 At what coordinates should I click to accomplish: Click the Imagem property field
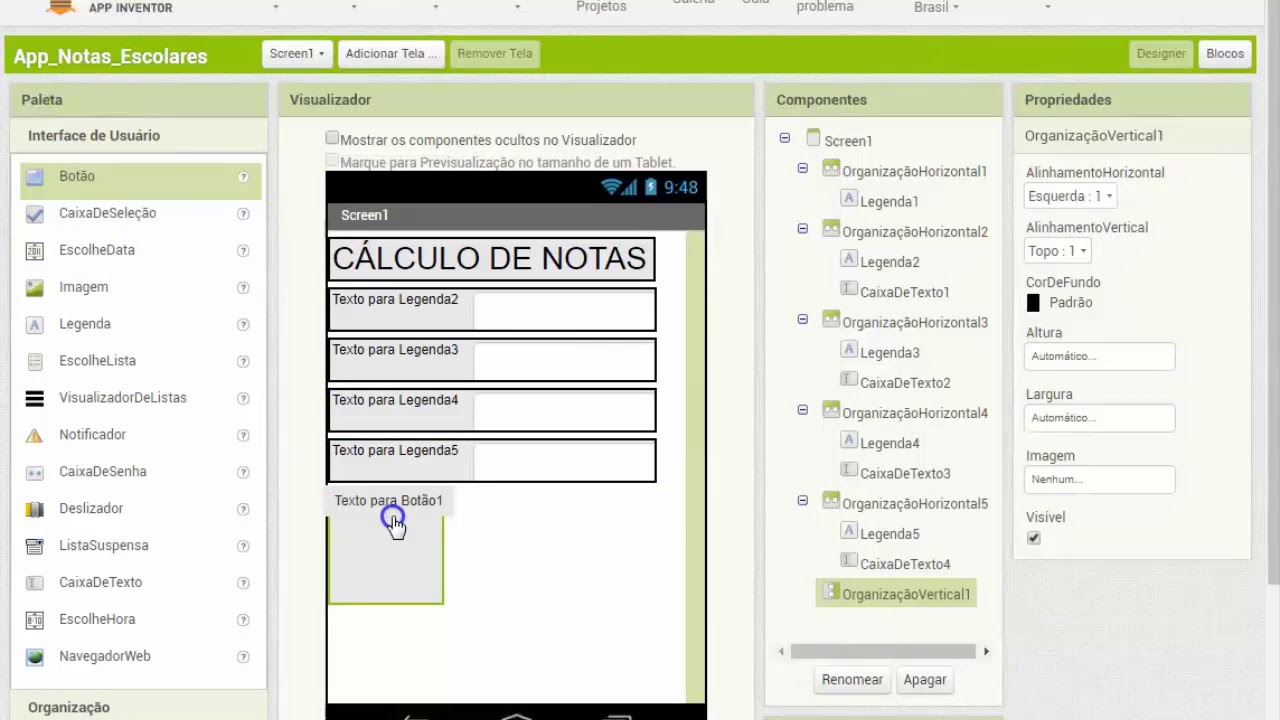tap(1100, 480)
